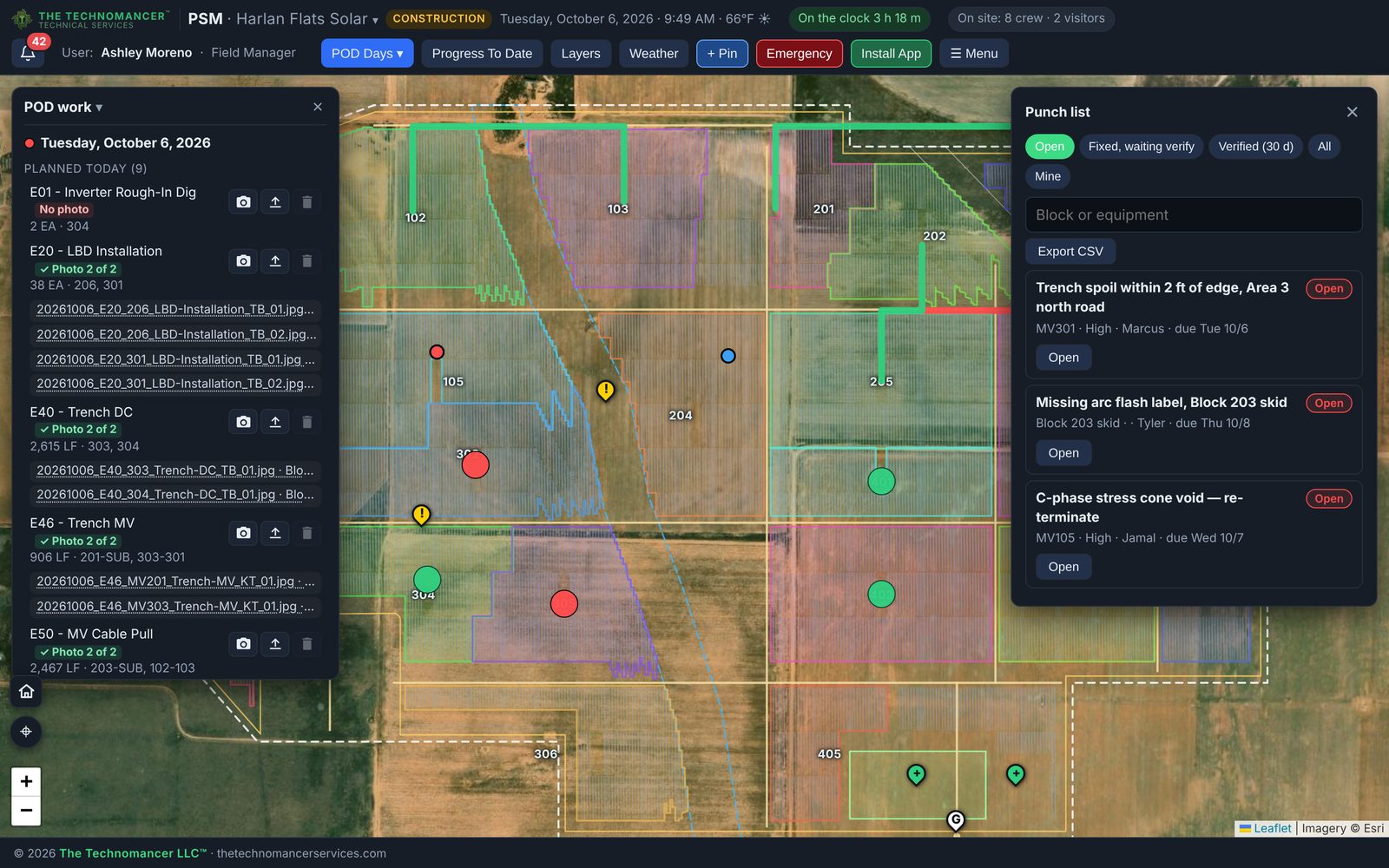
Task: Open the Harlan Flats Solar project selector
Action: click(307, 18)
